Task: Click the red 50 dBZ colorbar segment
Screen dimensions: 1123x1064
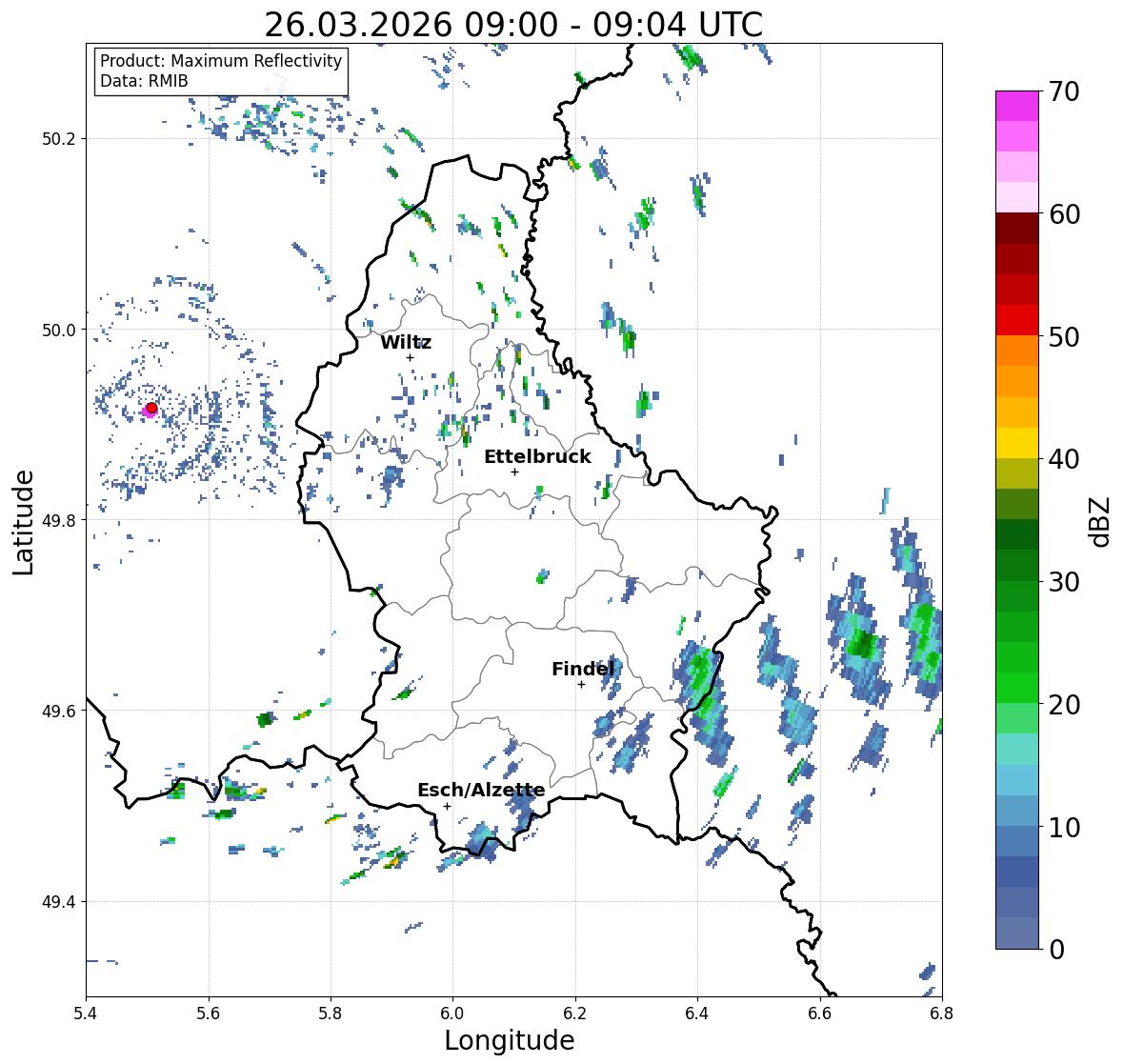Action: click(x=1017, y=320)
